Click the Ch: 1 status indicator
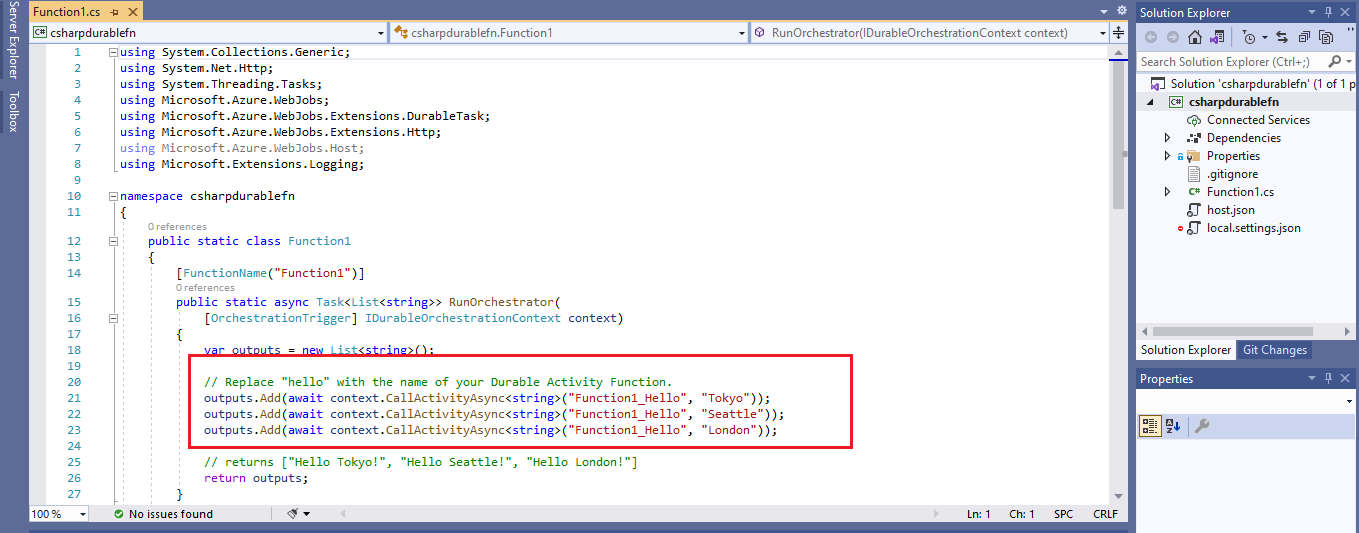 (1022, 514)
